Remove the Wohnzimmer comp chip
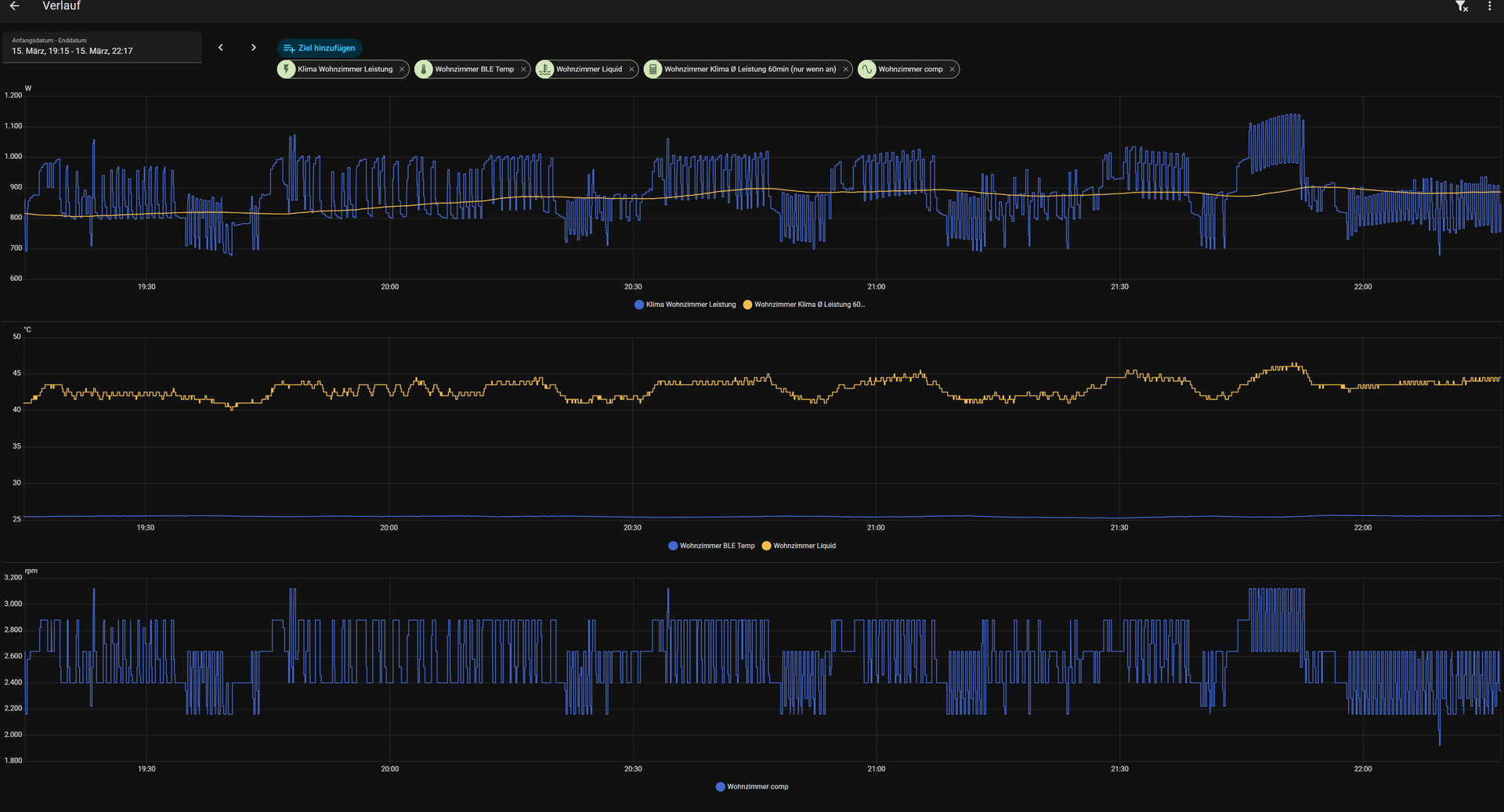The image size is (1504, 812). coord(952,70)
